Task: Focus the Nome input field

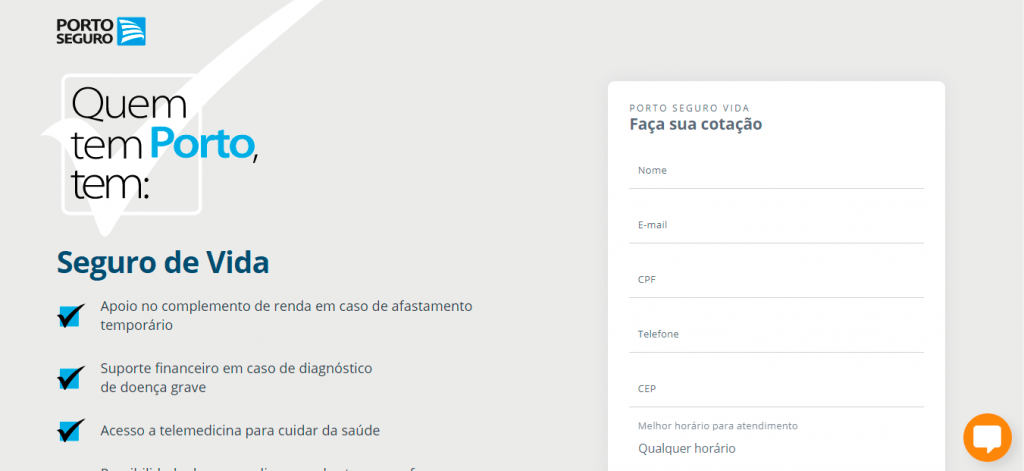Action: [x=776, y=171]
